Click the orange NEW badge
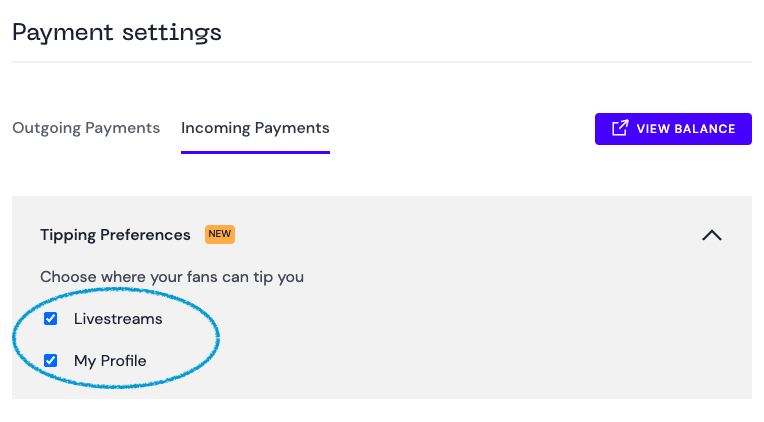This screenshot has height=422, width=764. coord(220,234)
